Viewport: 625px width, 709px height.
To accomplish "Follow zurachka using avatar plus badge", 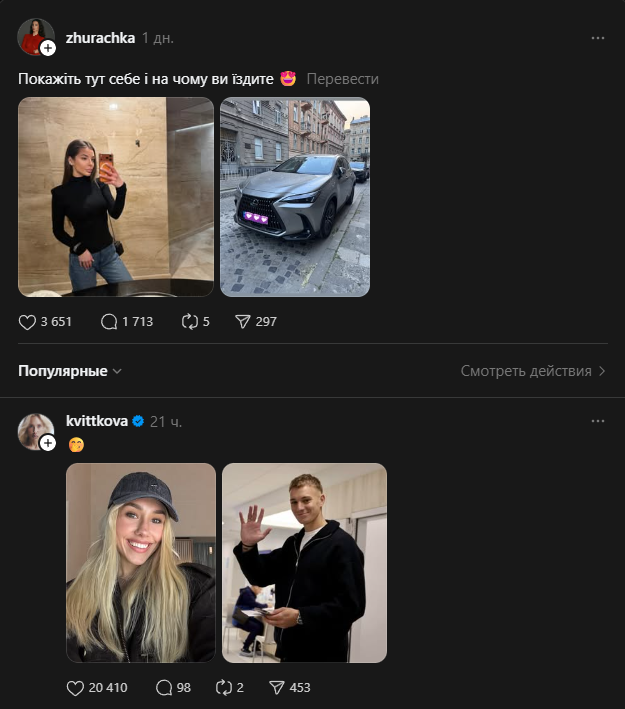I will pyautogui.click(x=48, y=48).
